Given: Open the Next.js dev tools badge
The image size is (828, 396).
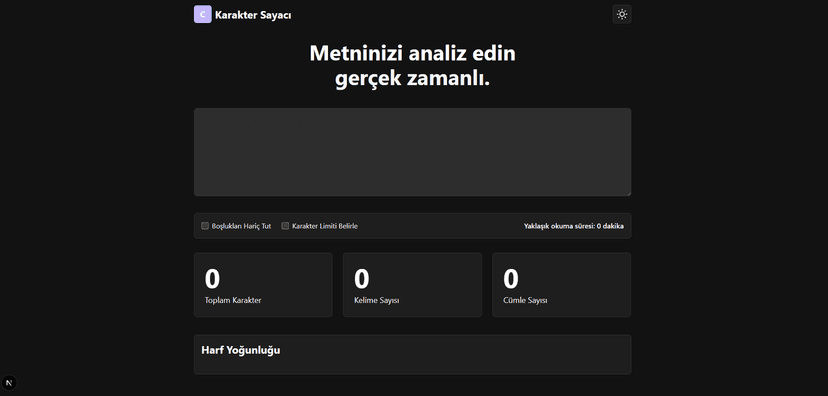Looking at the screenshot, I should [9, 383].
